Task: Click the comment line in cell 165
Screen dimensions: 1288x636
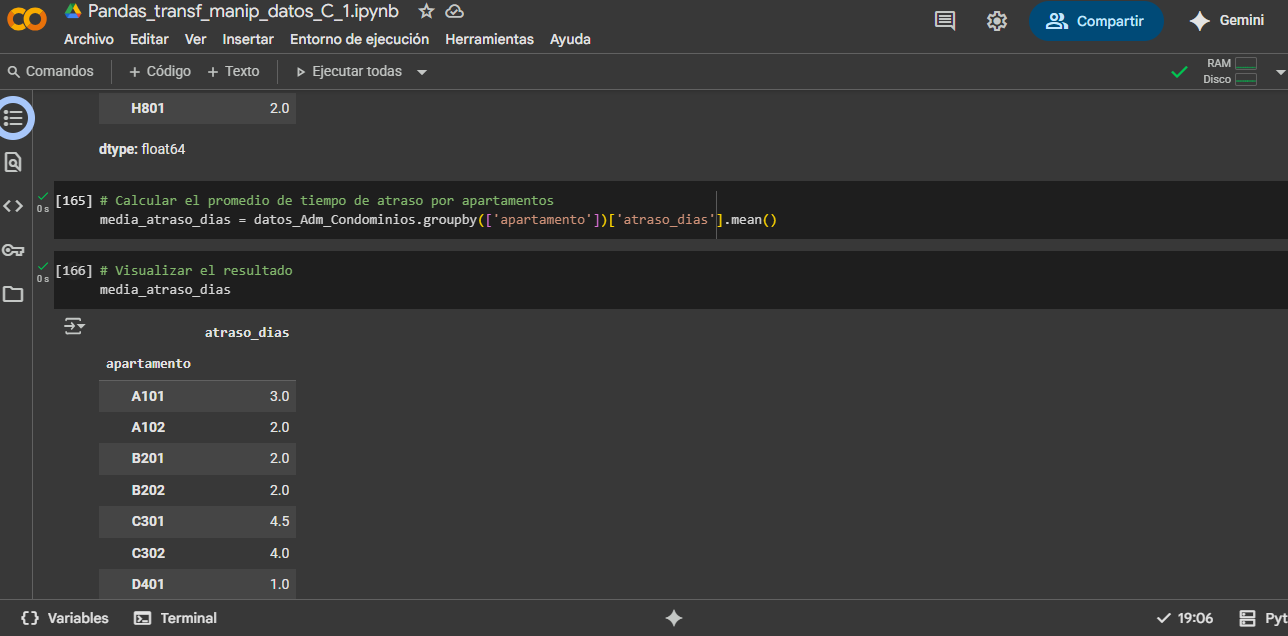Action: (x=327, y=200)
